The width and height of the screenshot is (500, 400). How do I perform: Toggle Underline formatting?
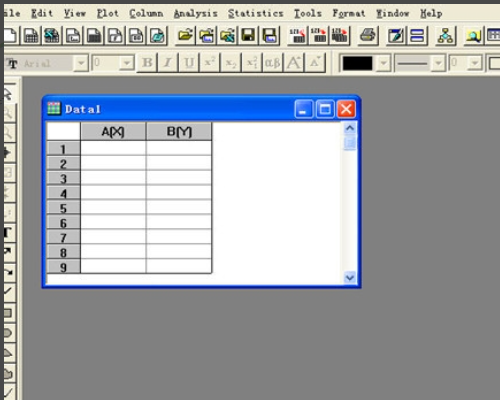tap(189, 63)
